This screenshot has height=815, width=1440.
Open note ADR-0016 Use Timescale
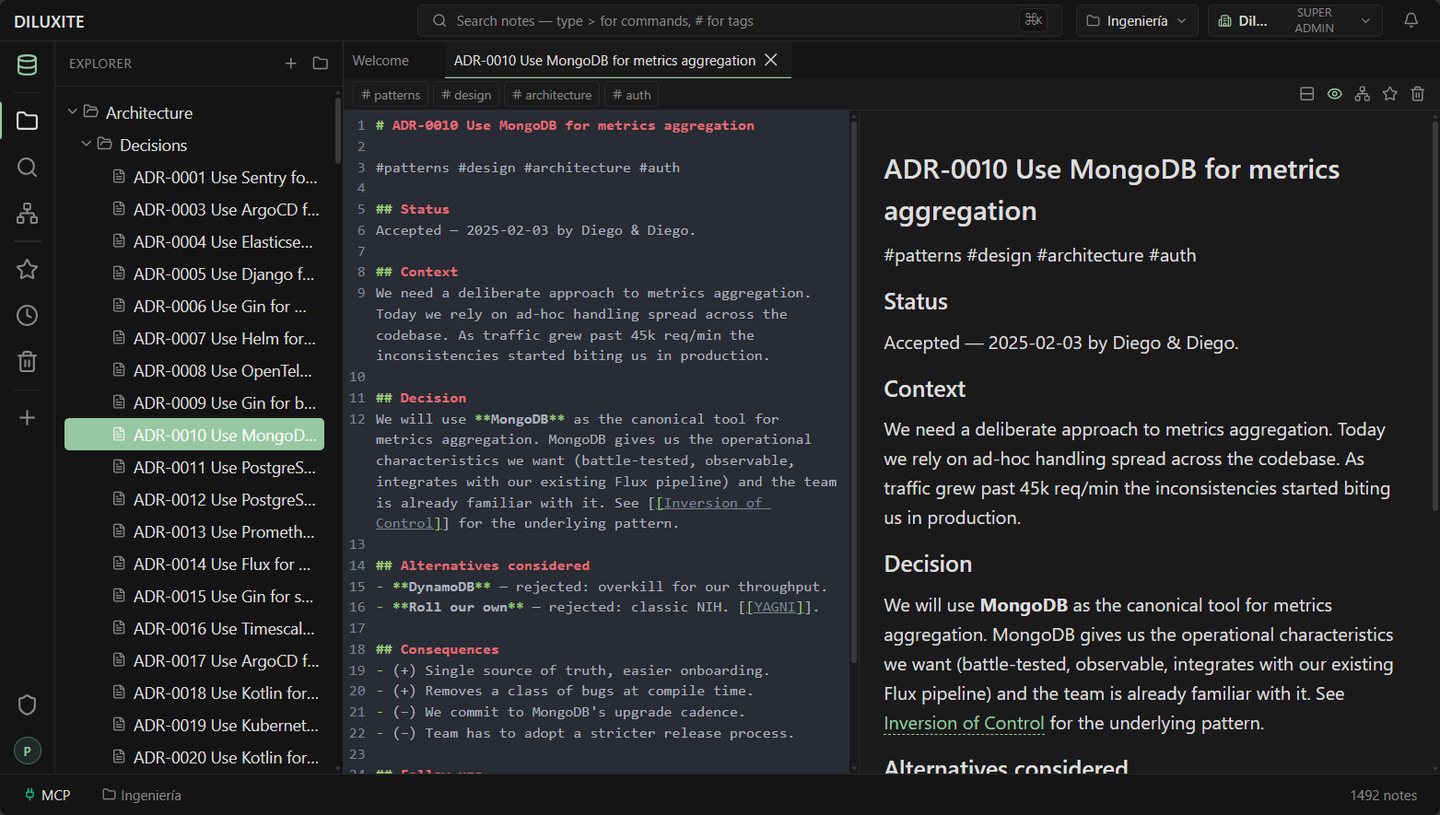point(194,628)
